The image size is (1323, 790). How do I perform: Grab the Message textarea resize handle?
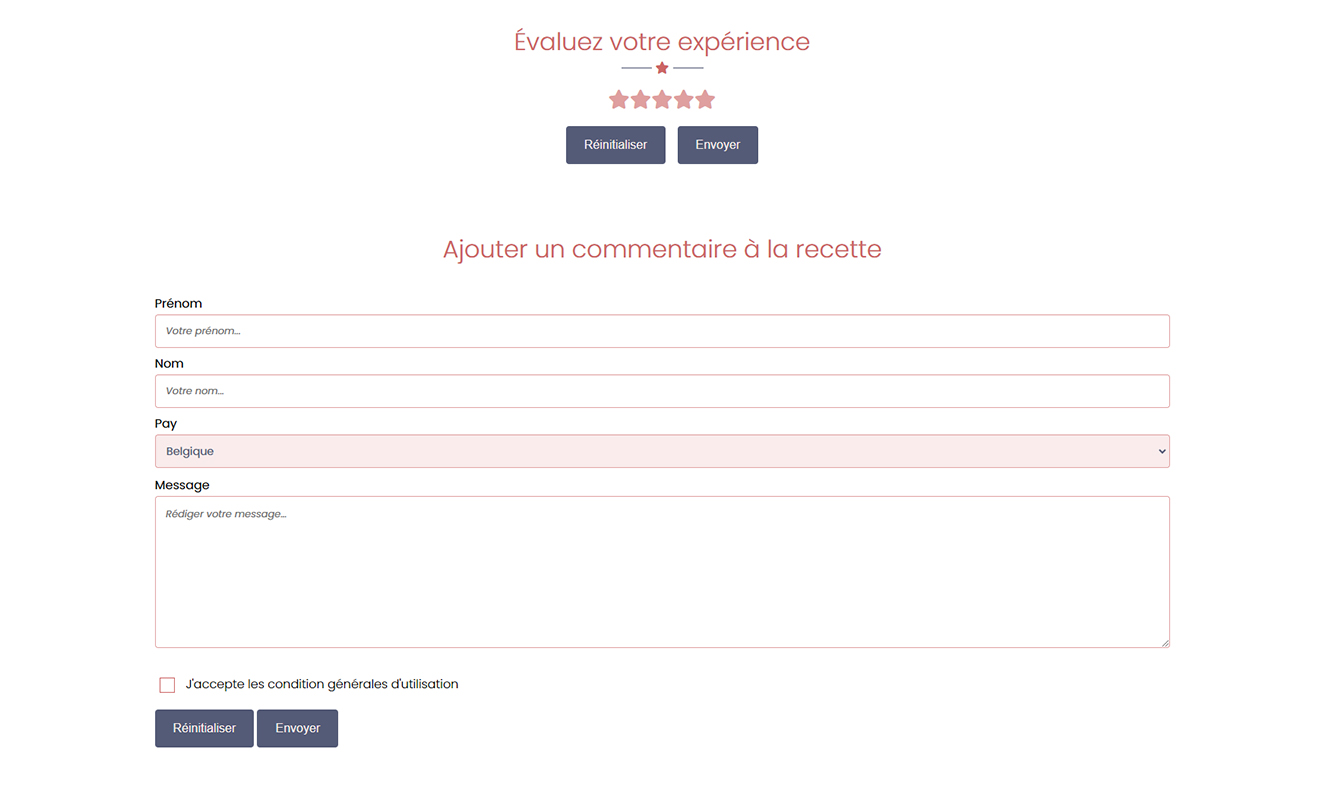pos(1165,643)
